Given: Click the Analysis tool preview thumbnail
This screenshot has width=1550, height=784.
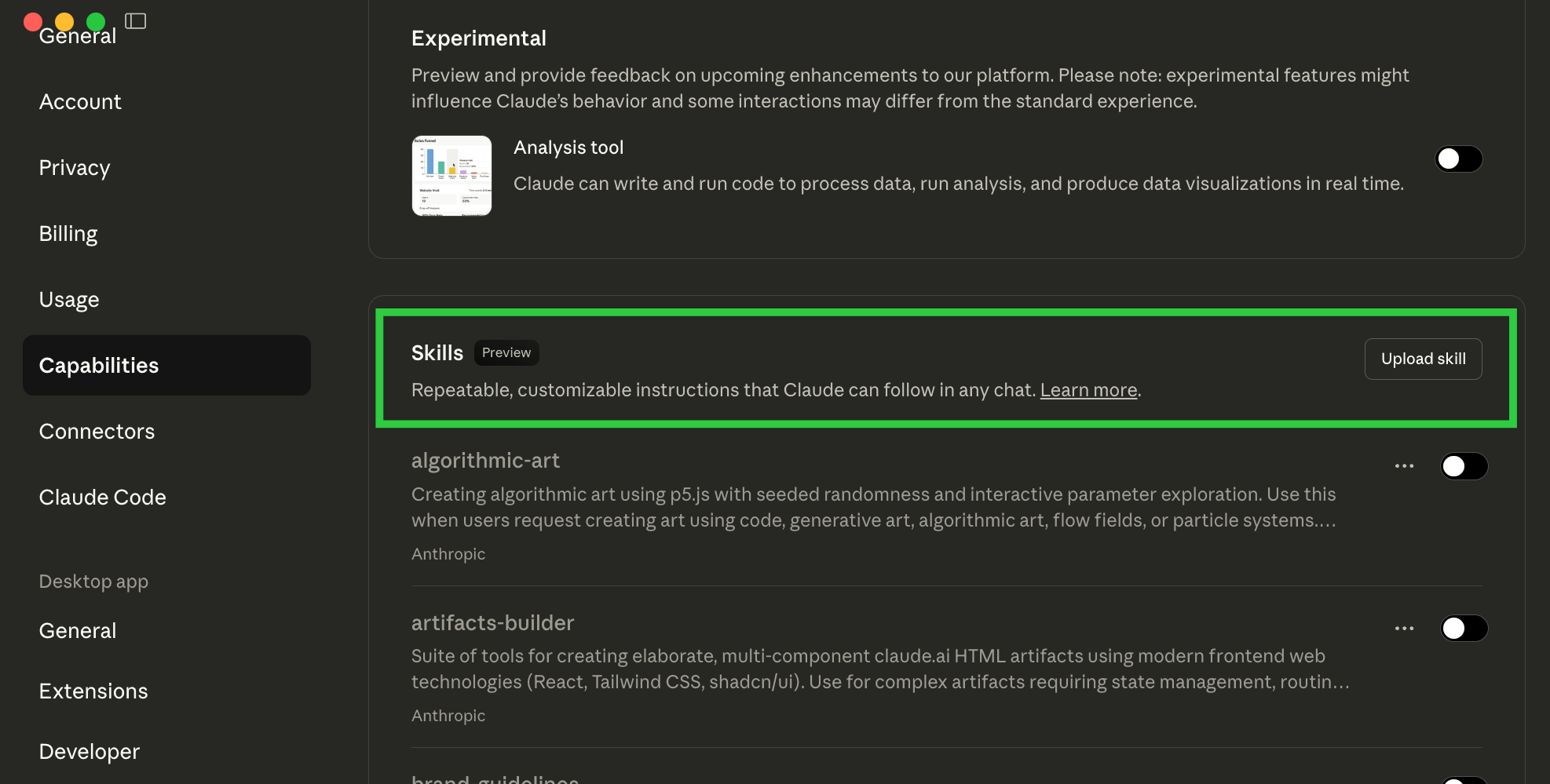Looking at the screenshot, I should tap(451, 176).
